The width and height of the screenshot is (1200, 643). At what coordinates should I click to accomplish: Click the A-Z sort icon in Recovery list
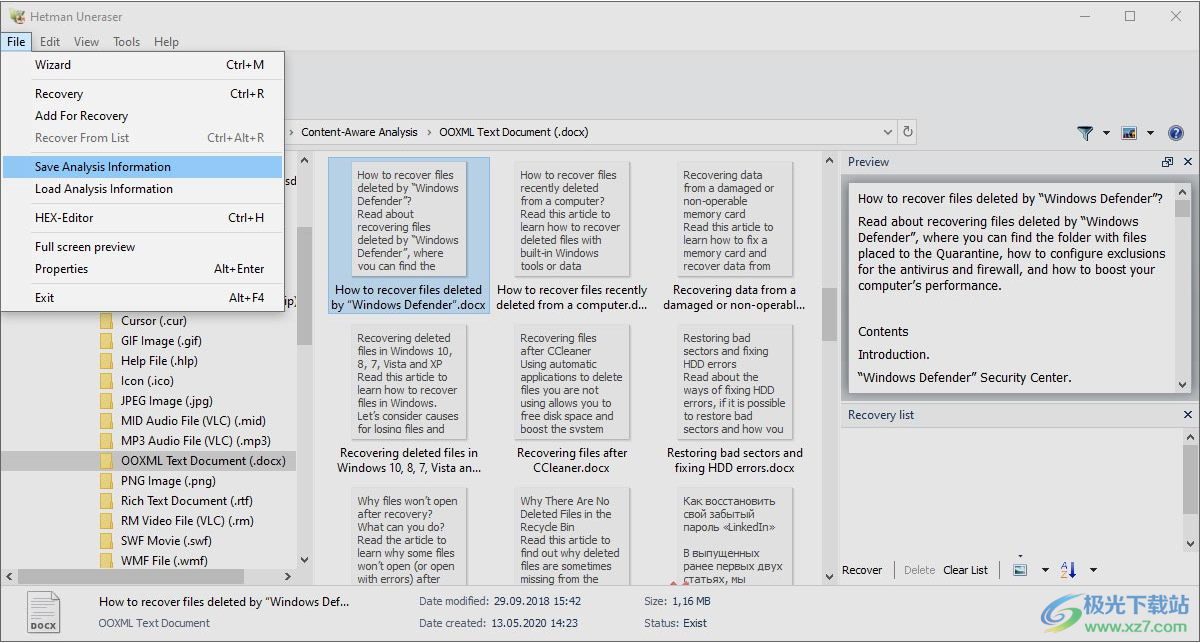click(1068, 570)
